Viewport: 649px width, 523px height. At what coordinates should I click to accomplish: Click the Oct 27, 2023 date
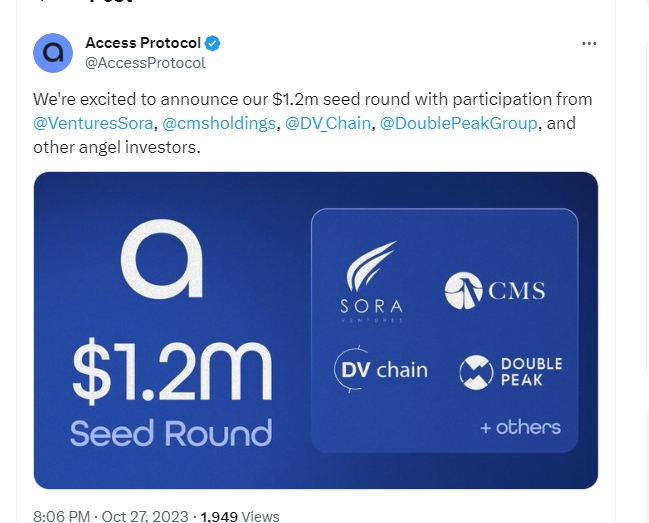pos(145,516)
